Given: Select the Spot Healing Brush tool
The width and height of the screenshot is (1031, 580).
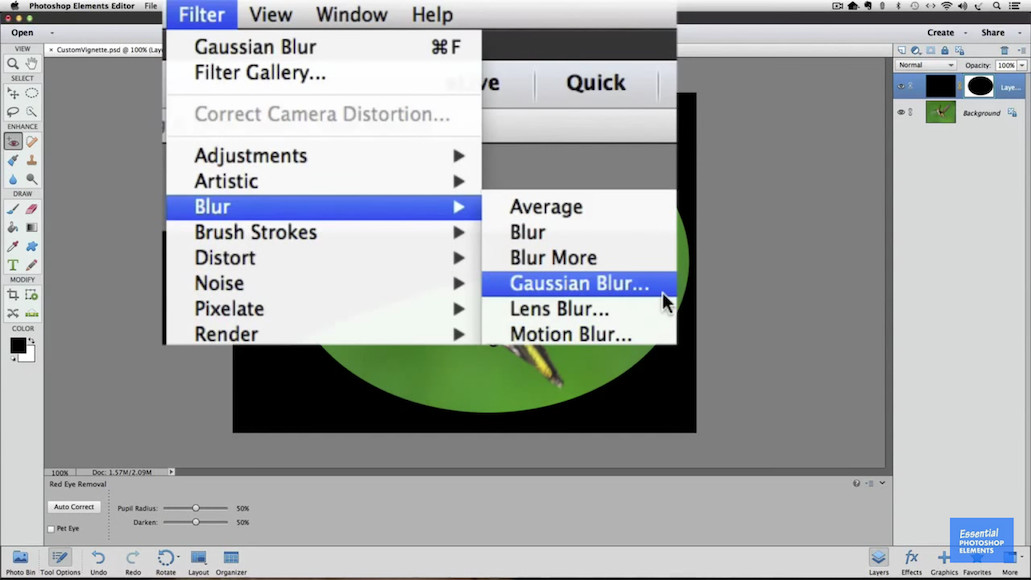Looking at the screenshot, I should (32, 141).
